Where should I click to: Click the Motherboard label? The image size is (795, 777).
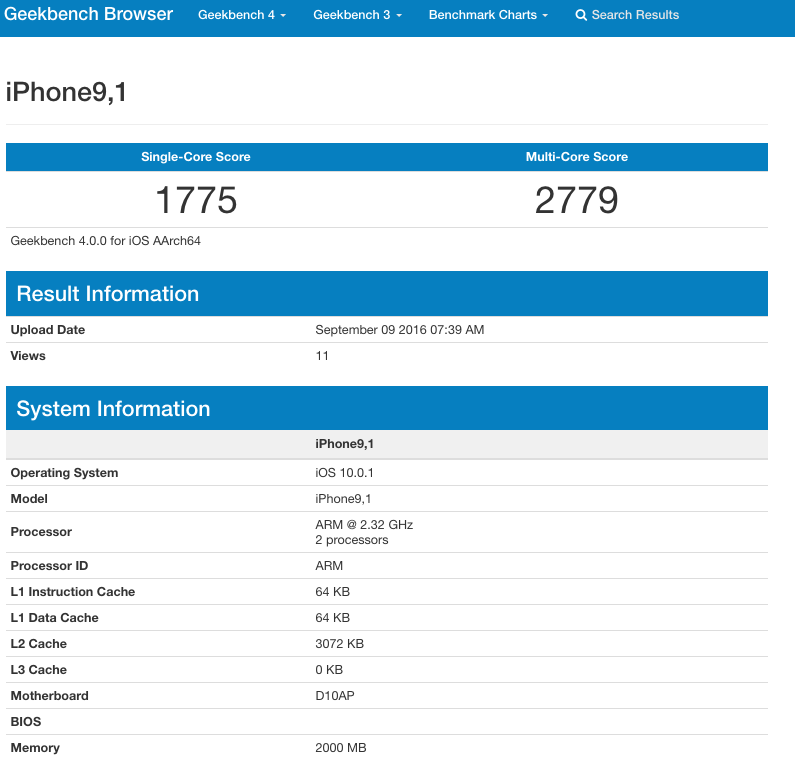[49, 696]
